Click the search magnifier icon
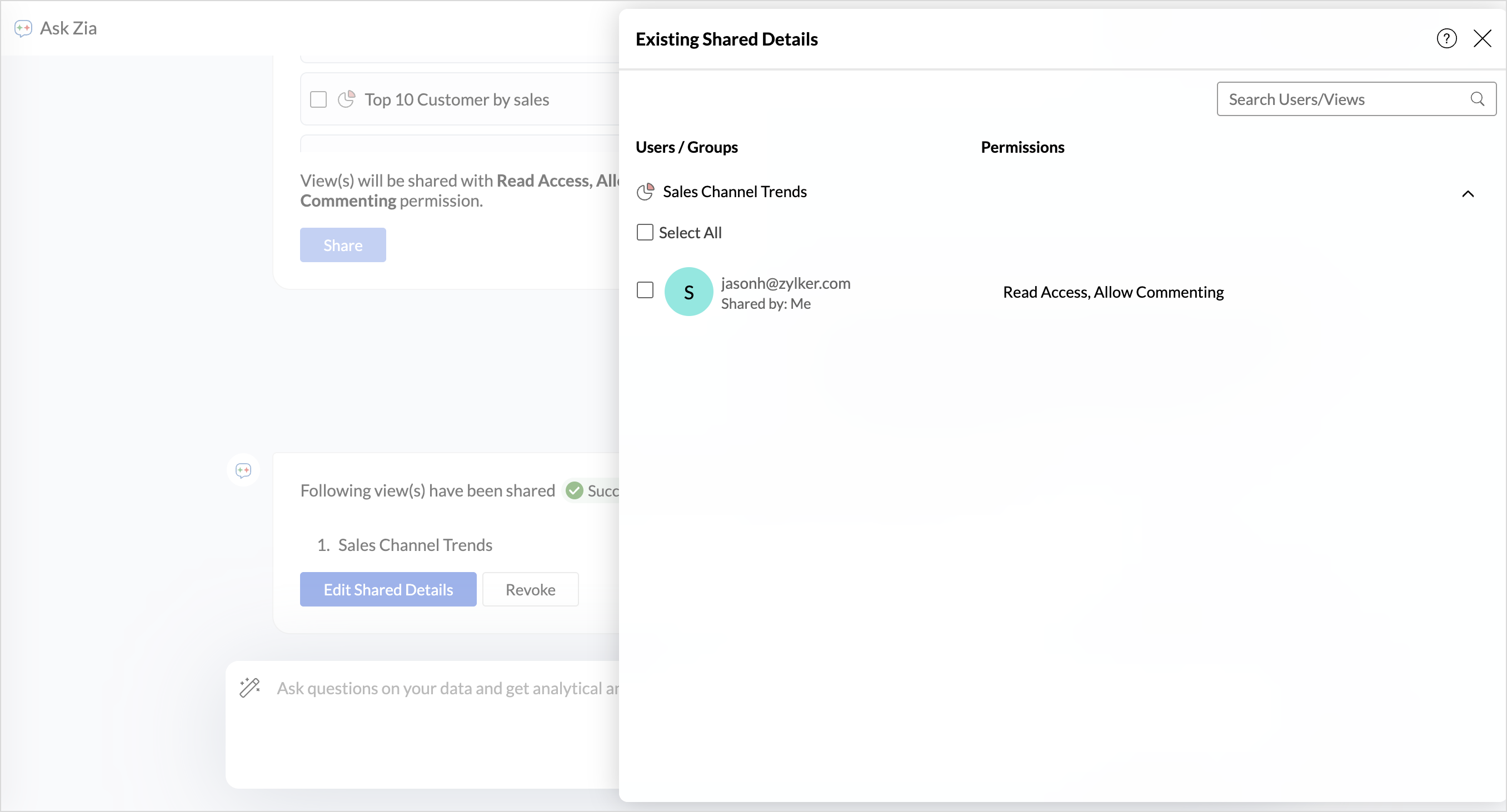Viewport: 1507px width, 812px height. pos(1477,99)
